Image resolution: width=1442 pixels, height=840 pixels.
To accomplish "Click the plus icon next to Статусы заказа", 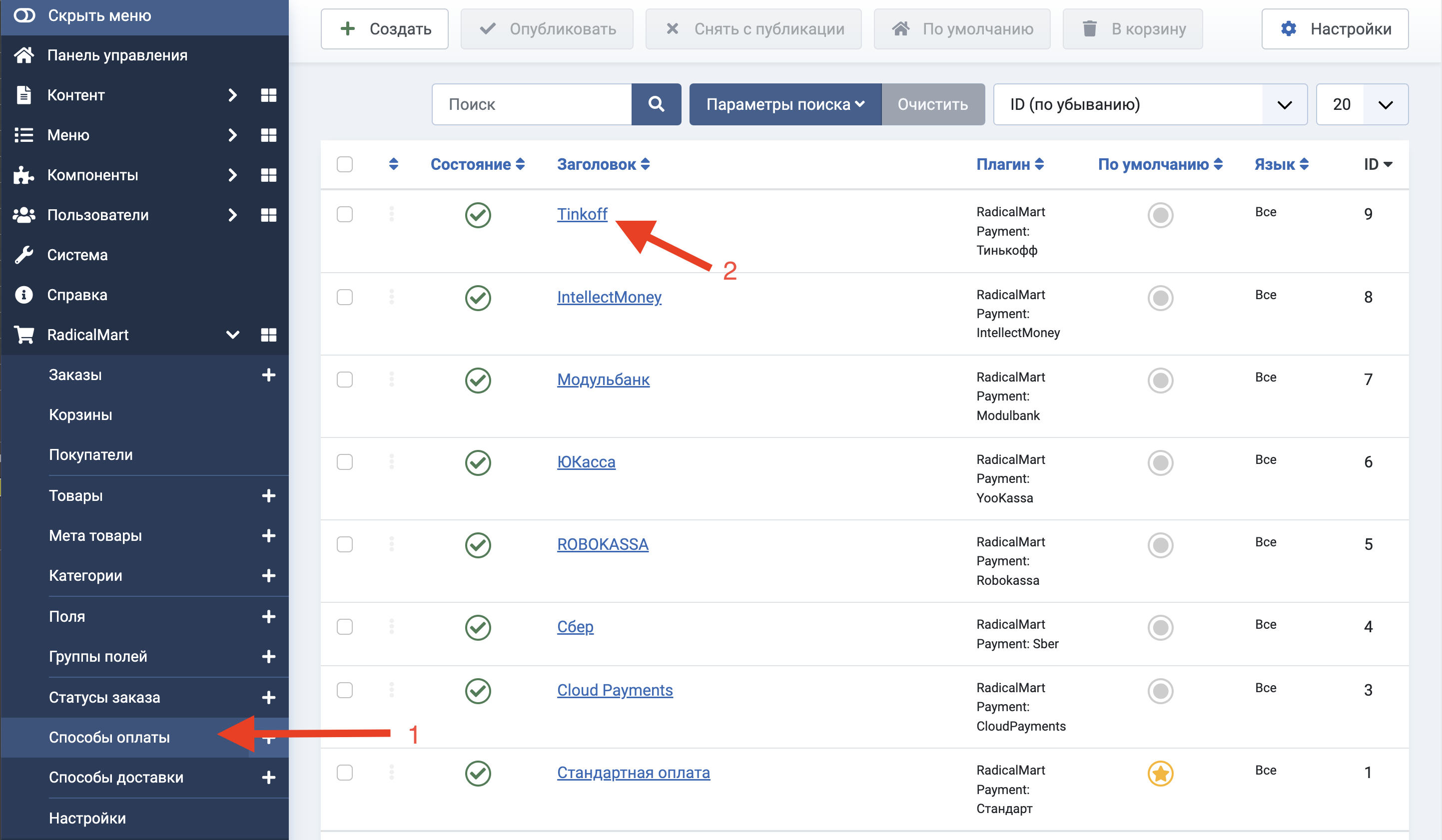I will tap(268, 698).
